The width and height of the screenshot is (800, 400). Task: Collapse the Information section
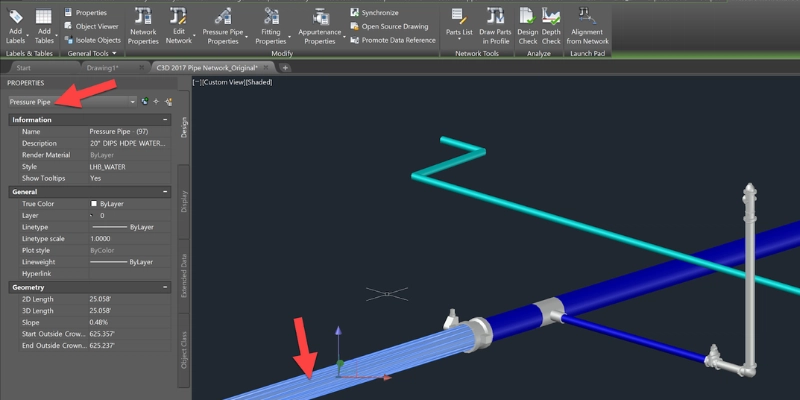click(x=165, y=120)
